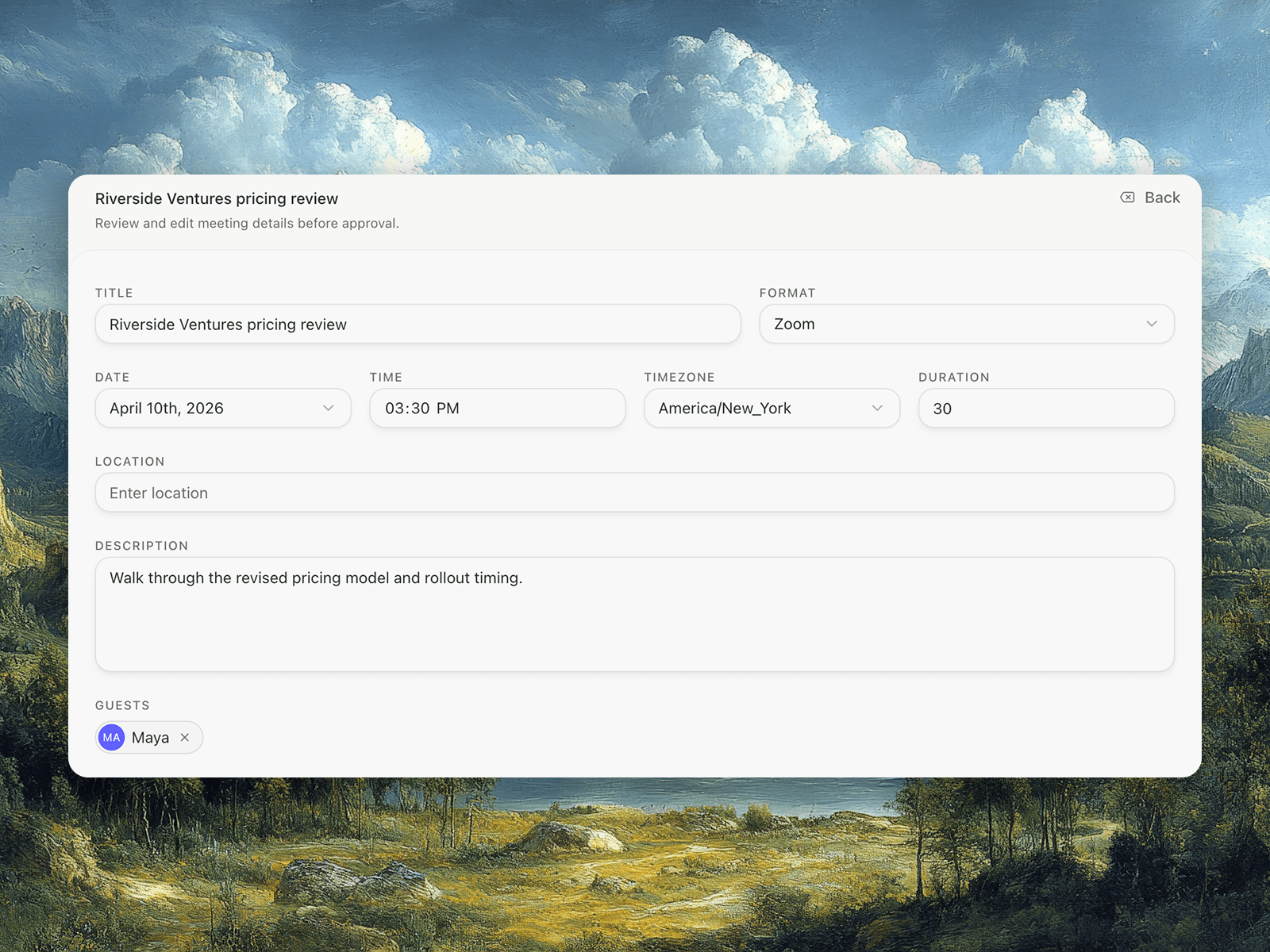Select the Maya guest chip
The image size is (1270, 952).
(149, 738)
